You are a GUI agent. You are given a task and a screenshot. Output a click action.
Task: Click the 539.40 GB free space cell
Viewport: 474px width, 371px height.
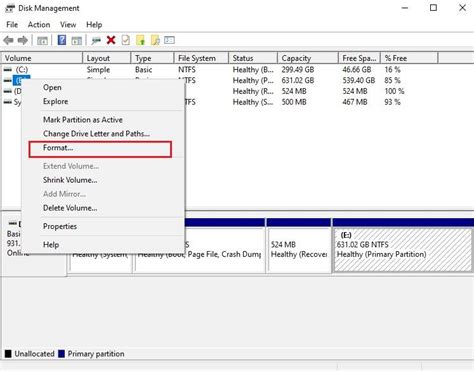pos(359,80)
